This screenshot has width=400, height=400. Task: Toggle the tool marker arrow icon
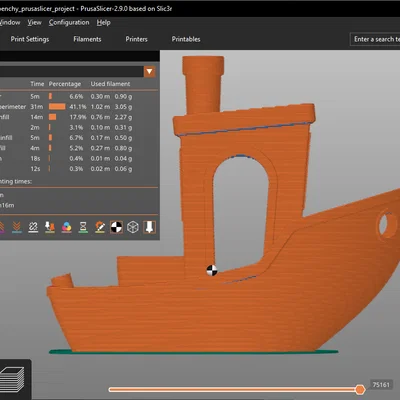[x=149, y=227]
